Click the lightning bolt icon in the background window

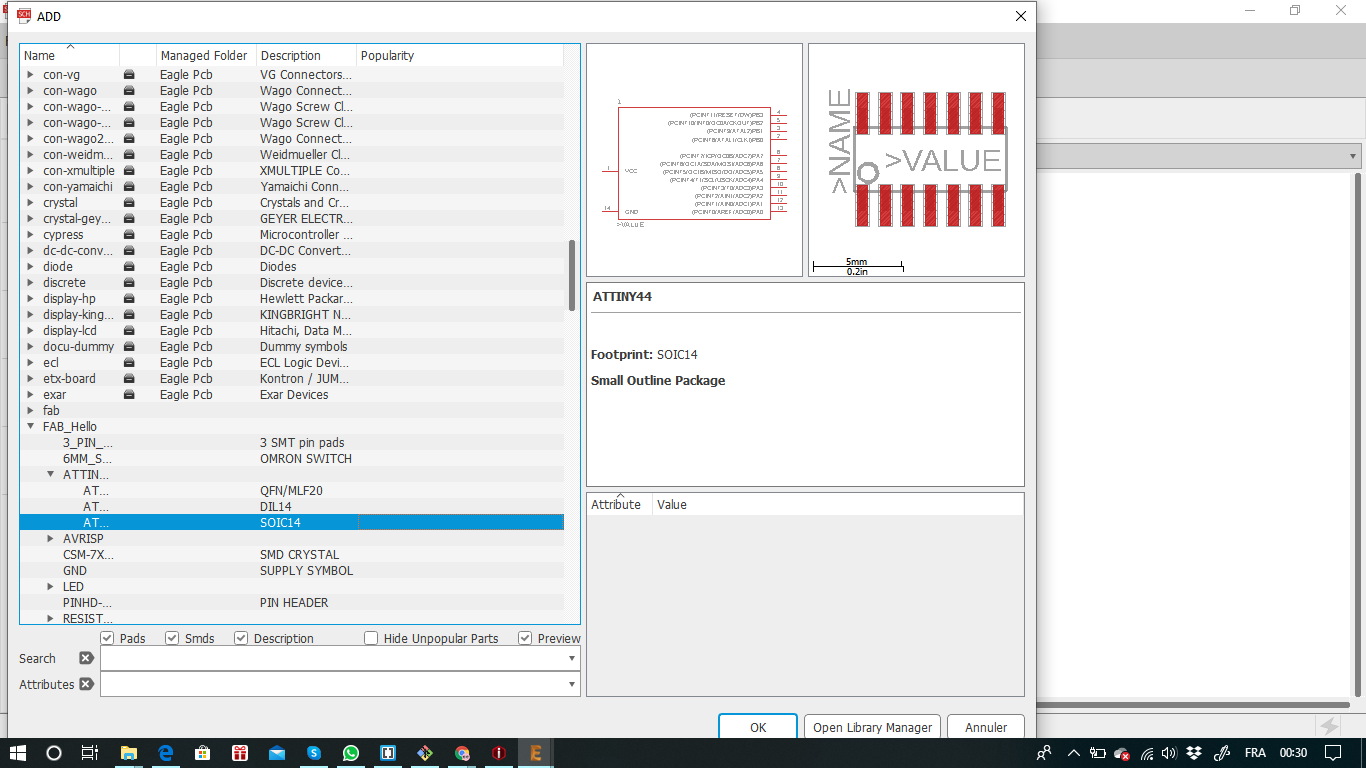click(x=1329, y=727)
